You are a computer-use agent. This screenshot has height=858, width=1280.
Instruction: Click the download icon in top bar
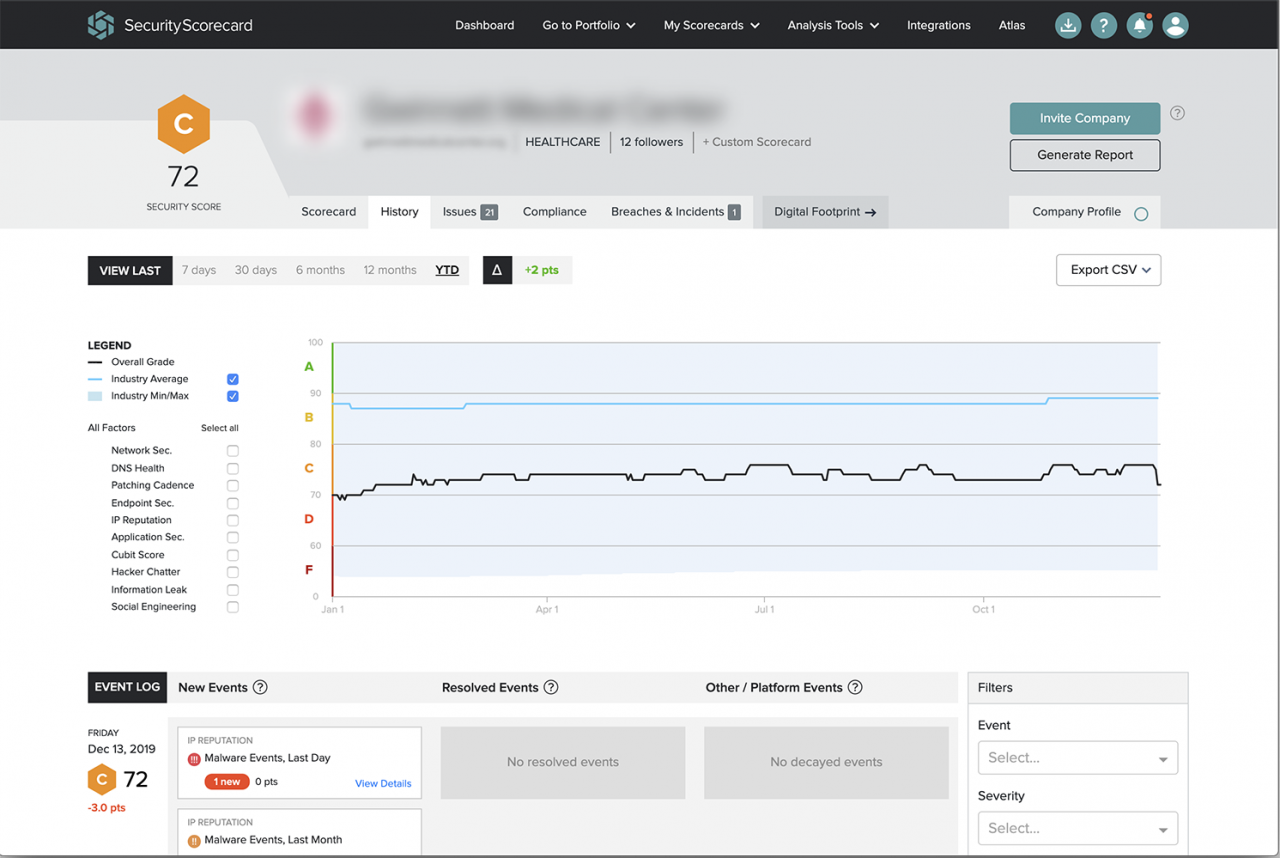[x=1068, y=26]
